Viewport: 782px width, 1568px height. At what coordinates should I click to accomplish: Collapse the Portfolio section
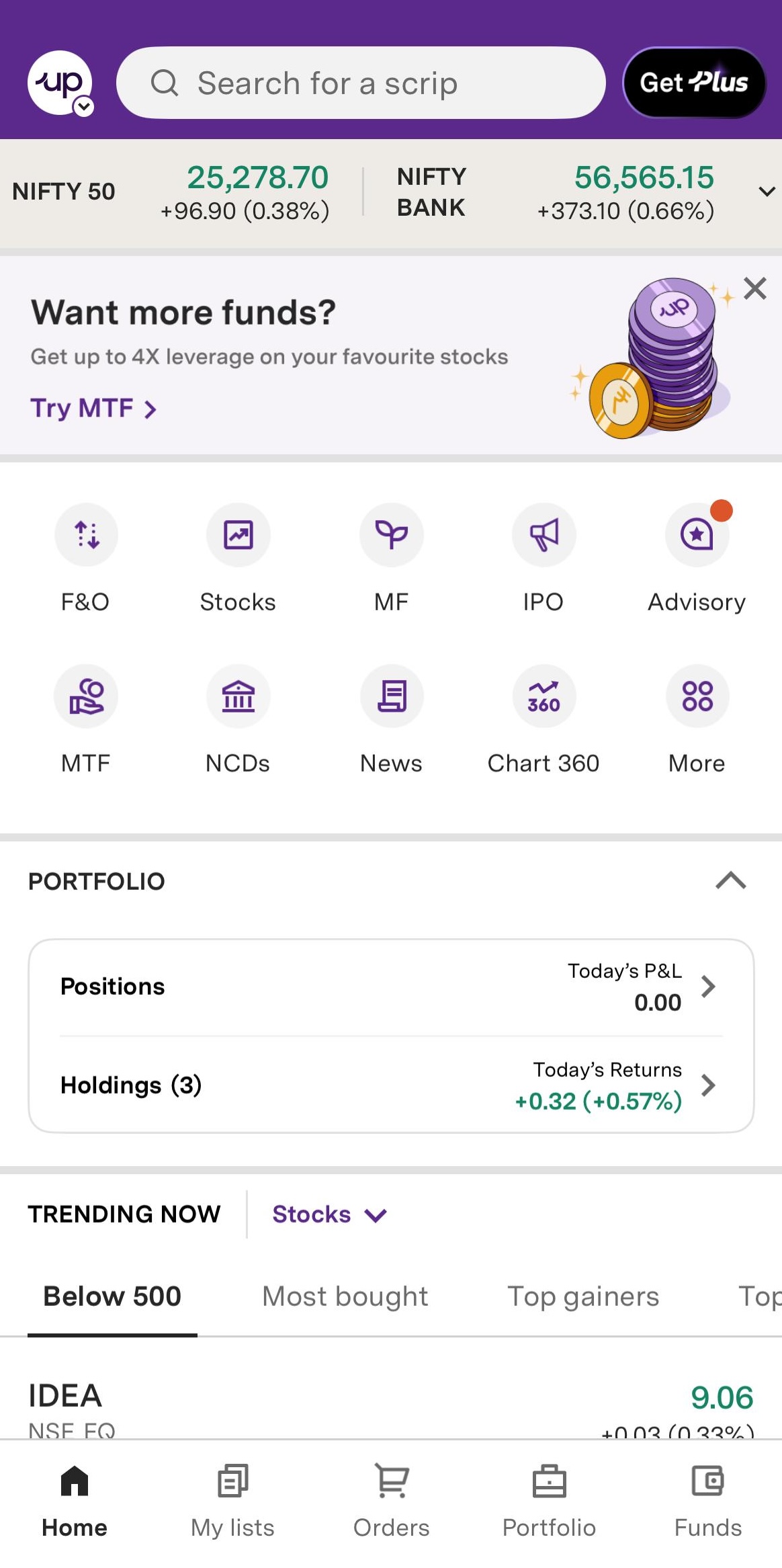click(731, 880)
